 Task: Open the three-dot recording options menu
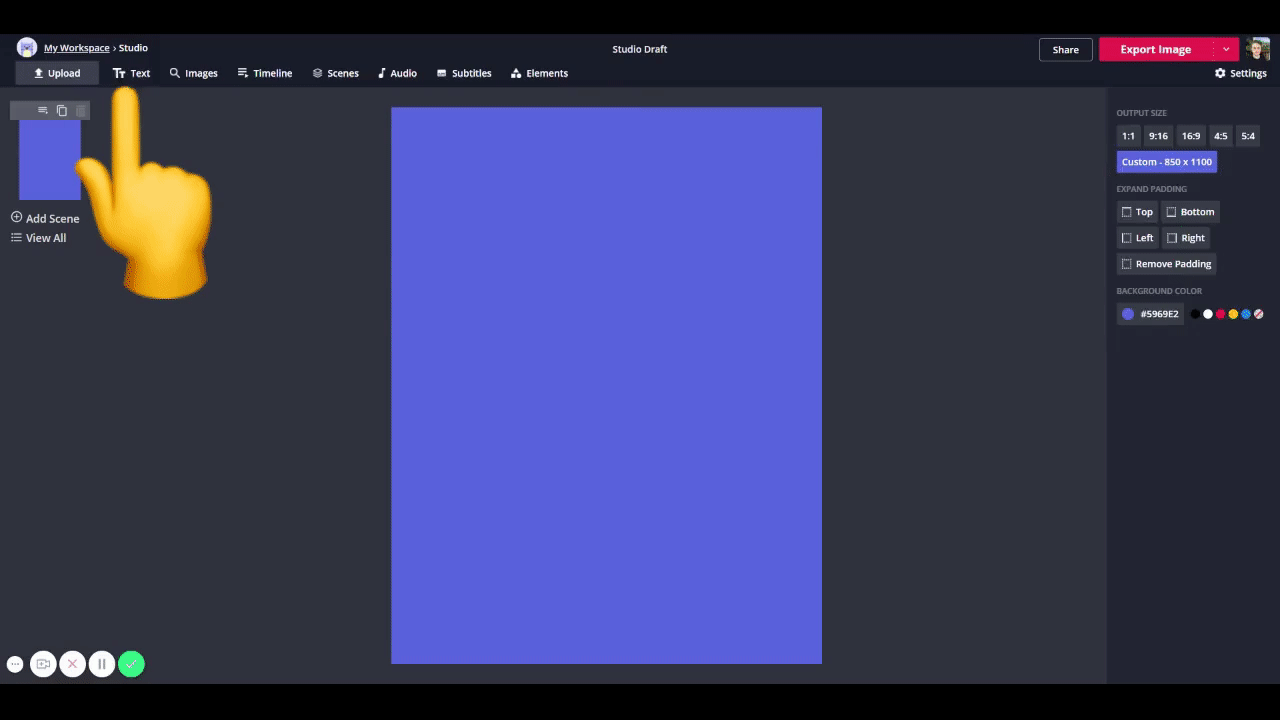[15, 664]
